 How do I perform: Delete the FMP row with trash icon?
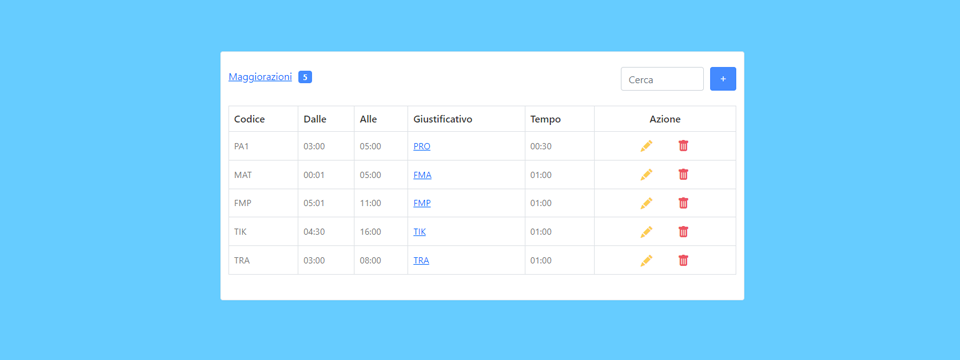point(683,203)
